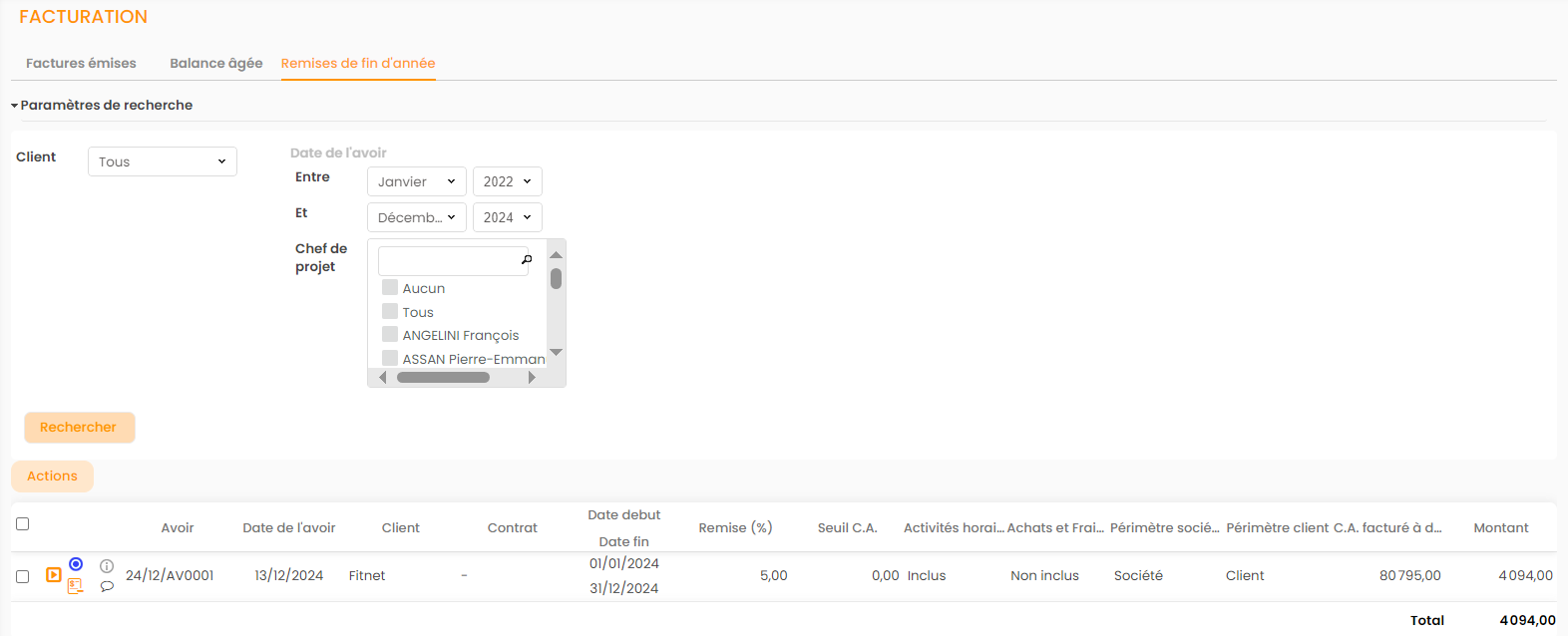The width and height of the screenshot is (1568, 636).
Task: Check the ANGELINI François checkbox
Action: pos(390,335)
